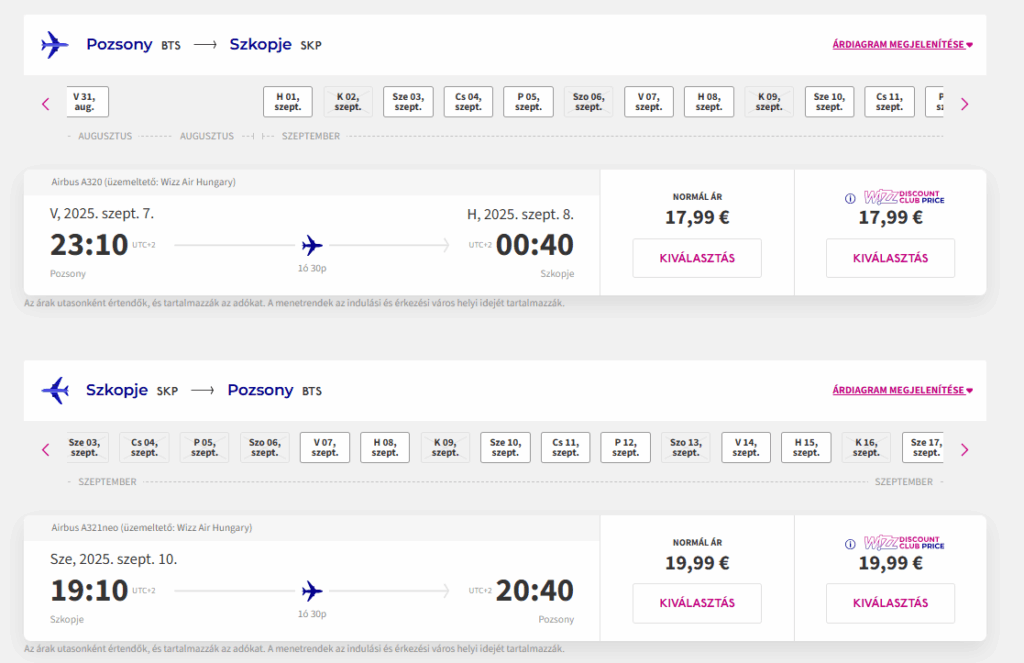Click info icon beside return Wizz Discount Club price
The image size is (1024, 663).
tap(850, 543)
